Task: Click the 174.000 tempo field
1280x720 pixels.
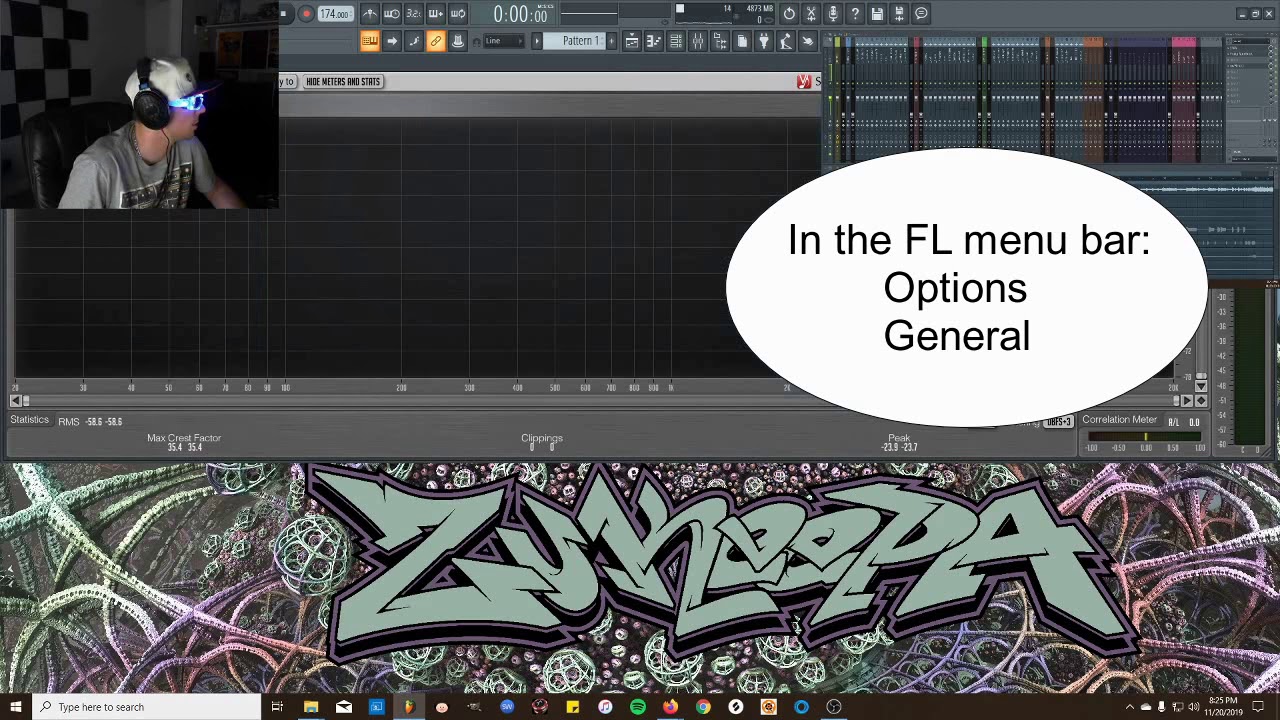Action: (335, 14)
